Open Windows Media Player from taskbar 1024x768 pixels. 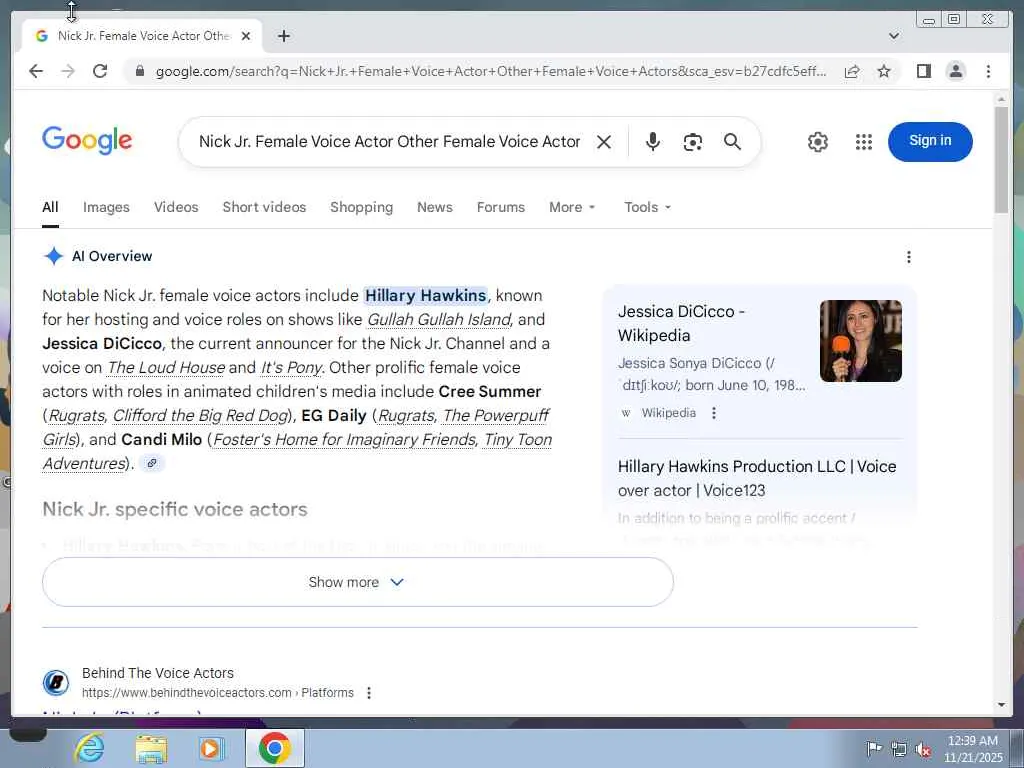pos(210,748)
